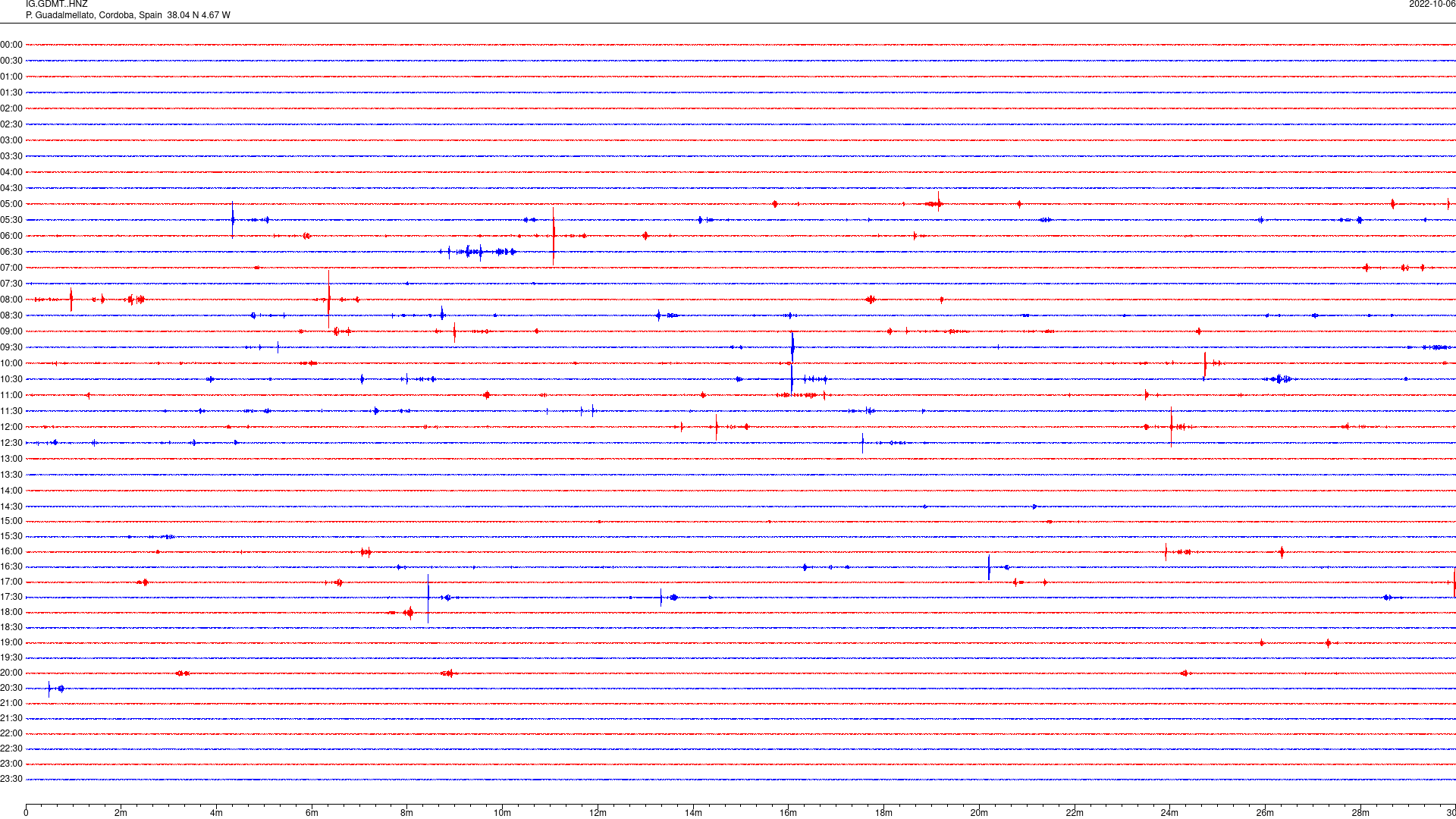Select the 04:00 time row label
Screen dimensions: 1456x819
(x=11, y=172)
